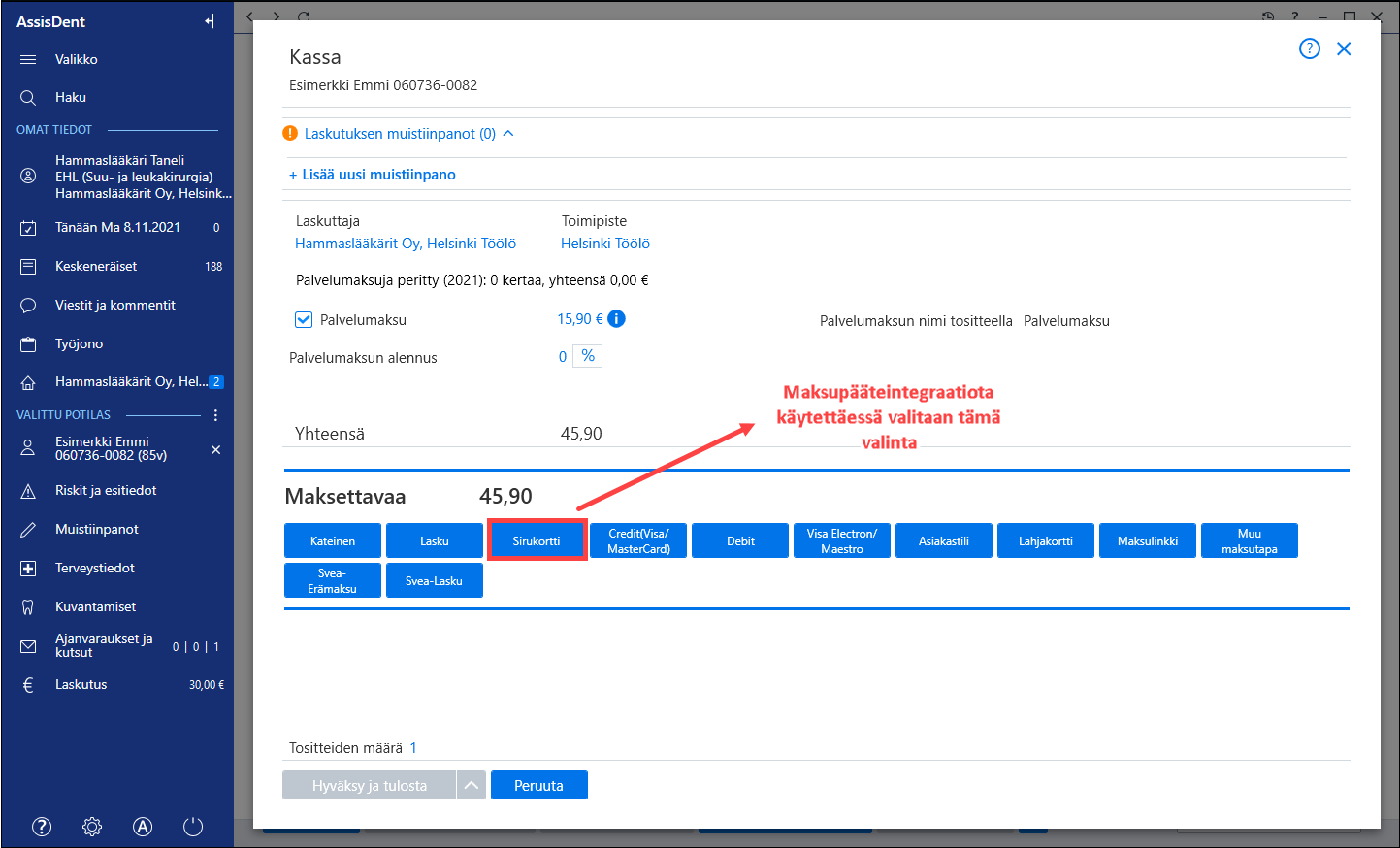Click the orange warning icon by Laskutuksen muistiinpanot
Viewport: 1400px width, 848px height.
click(290, 134)
